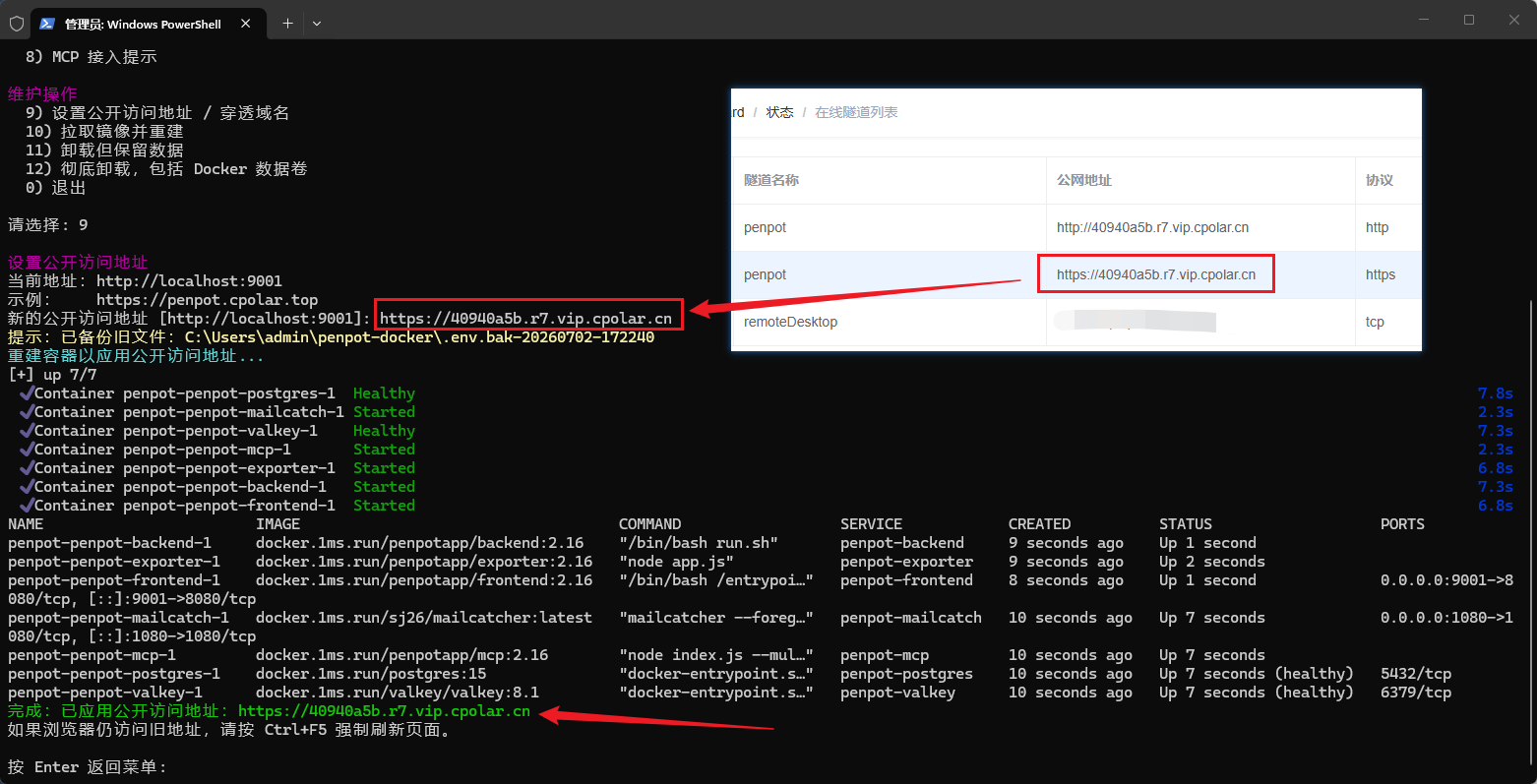This screenshot has width=1537, height=784.
Task: Click the Ctrl+F5 强制刷新页面 hint line
Action: [x=229, y=730]
